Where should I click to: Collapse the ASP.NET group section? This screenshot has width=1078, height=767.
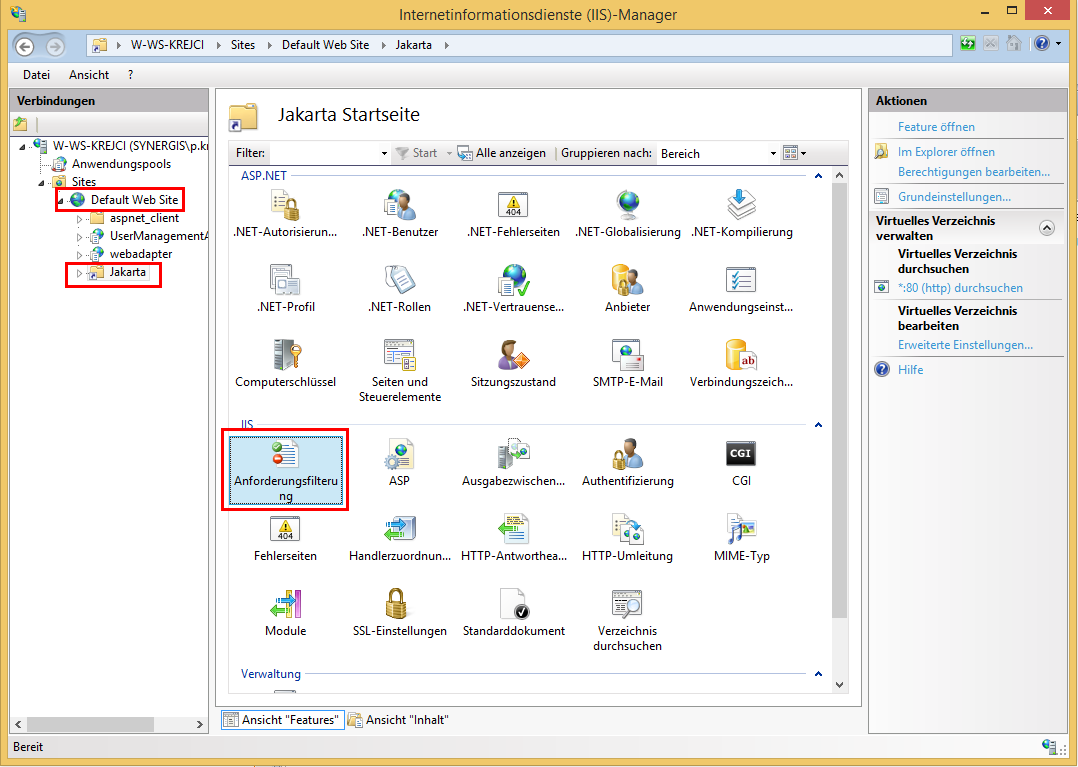click(818, 176)
